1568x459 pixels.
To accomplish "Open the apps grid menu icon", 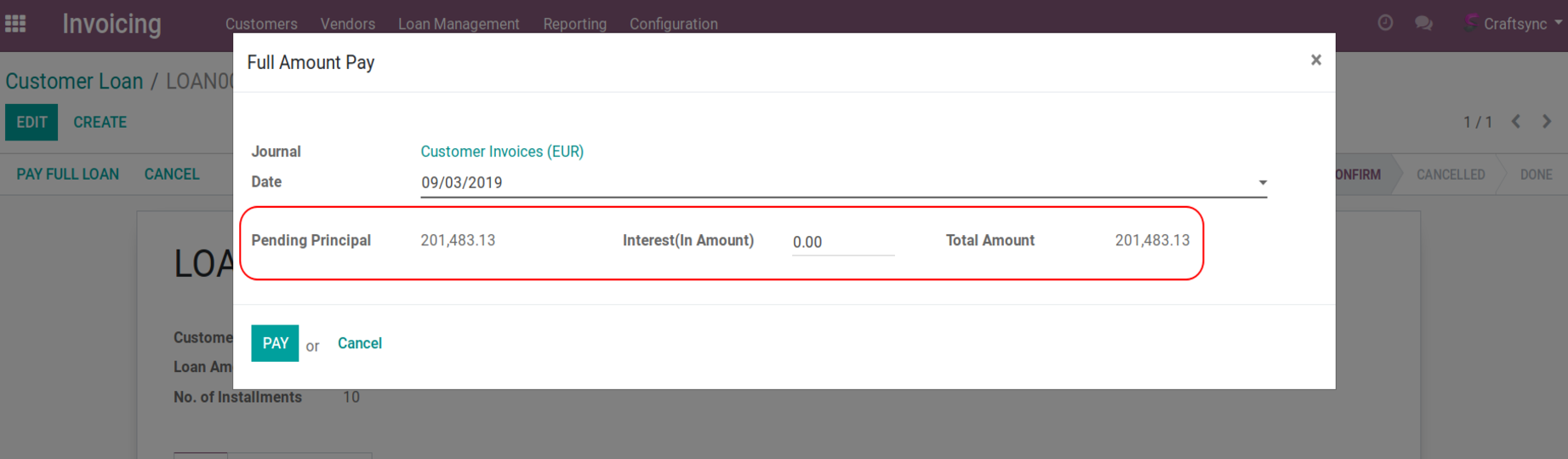I will point(15,24).
